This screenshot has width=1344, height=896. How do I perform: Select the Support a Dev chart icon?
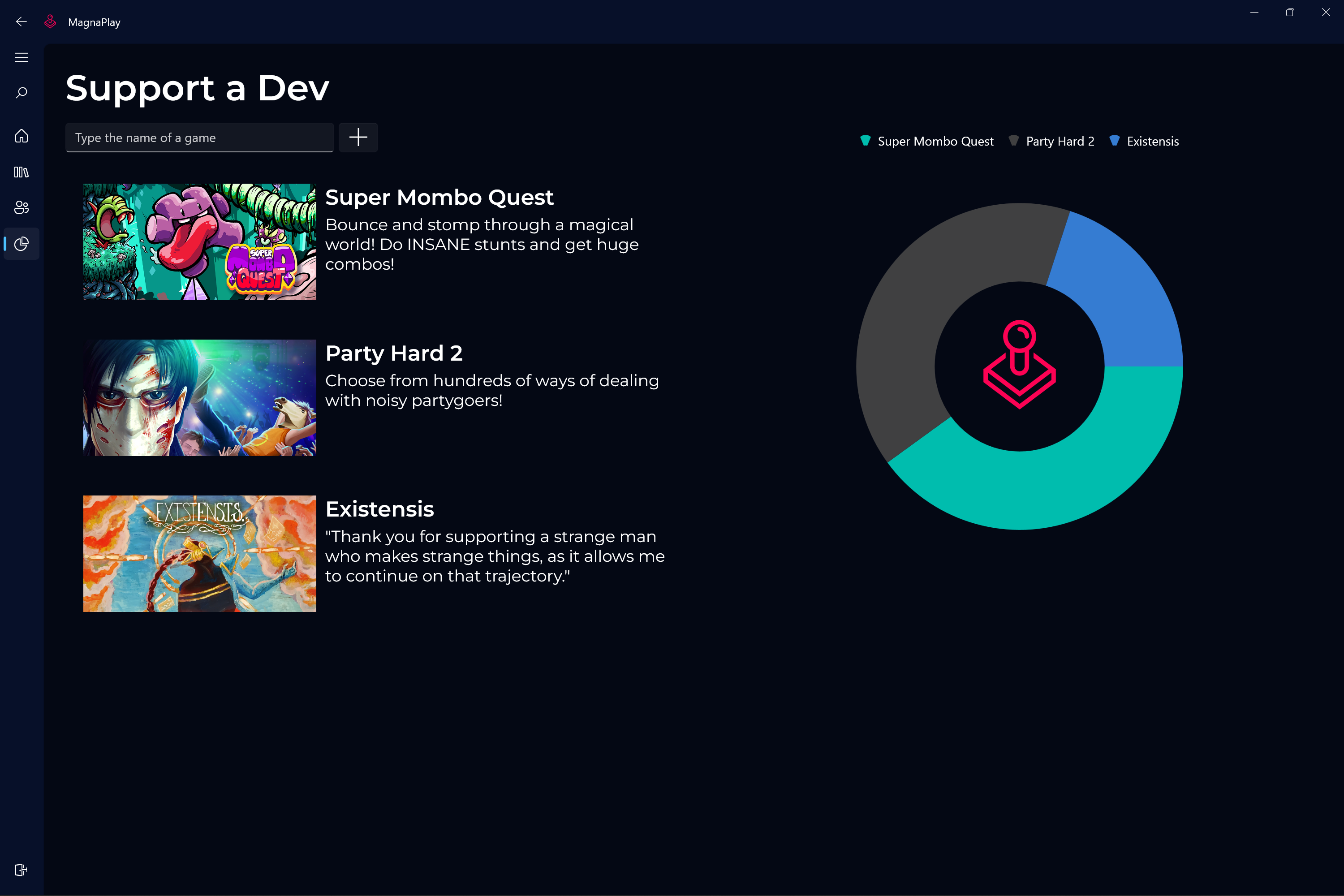21,244
